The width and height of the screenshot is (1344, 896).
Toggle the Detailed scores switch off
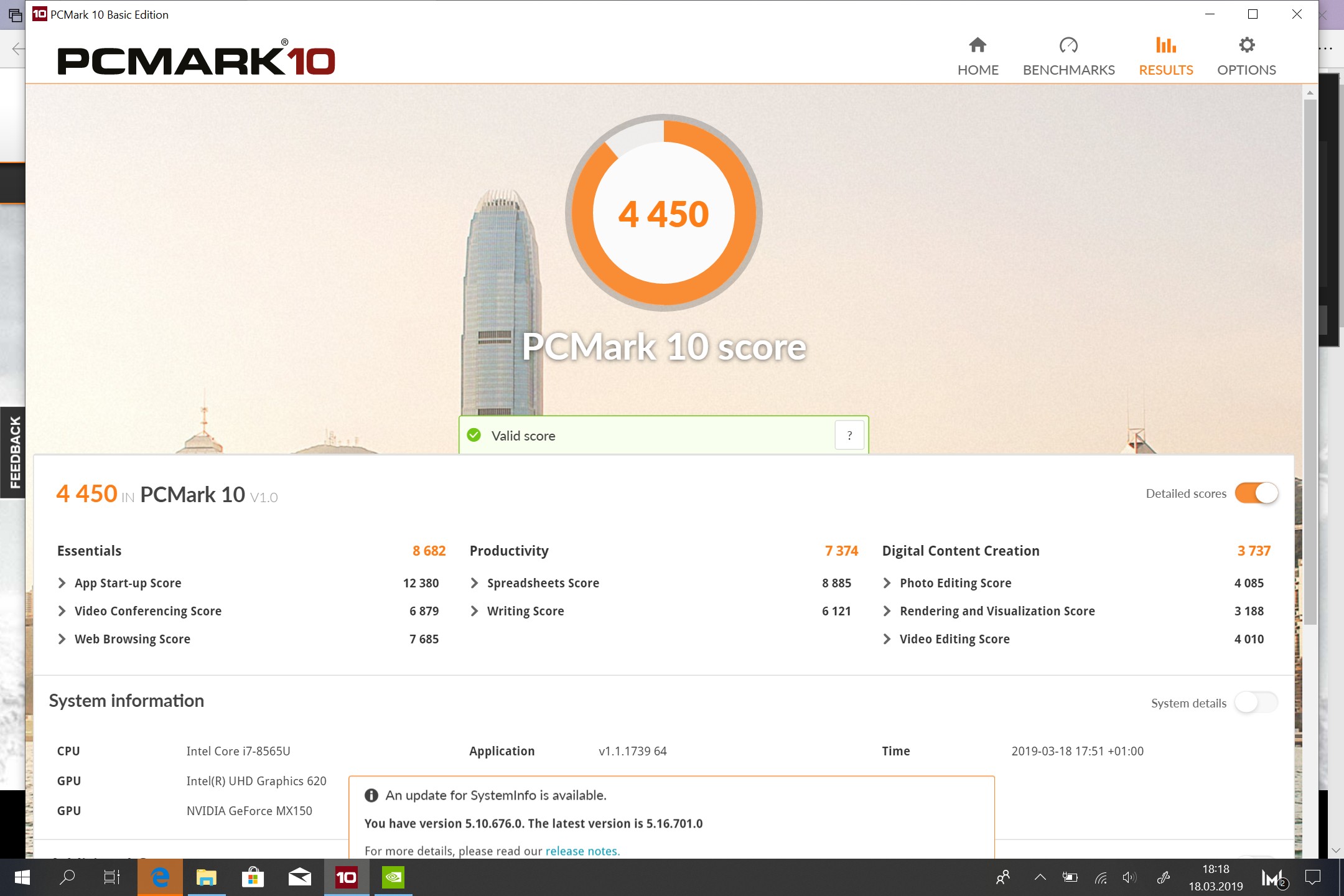(x=1256, y=493)
